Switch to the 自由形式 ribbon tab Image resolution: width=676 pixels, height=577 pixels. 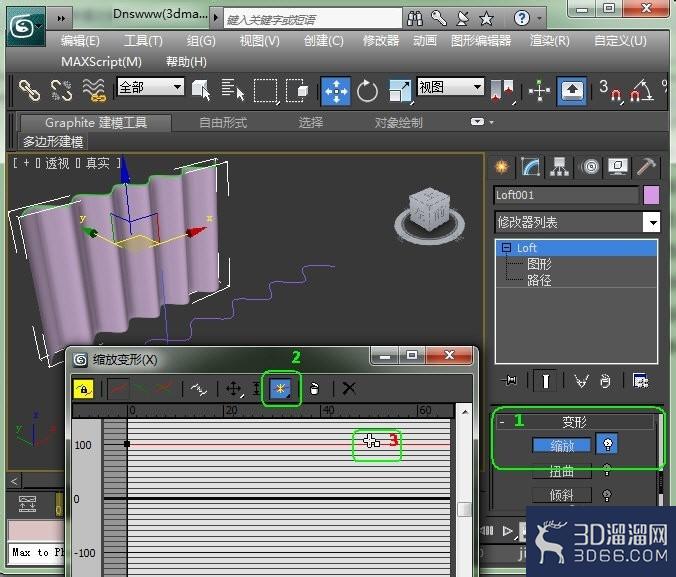click(x=223, y=123)
